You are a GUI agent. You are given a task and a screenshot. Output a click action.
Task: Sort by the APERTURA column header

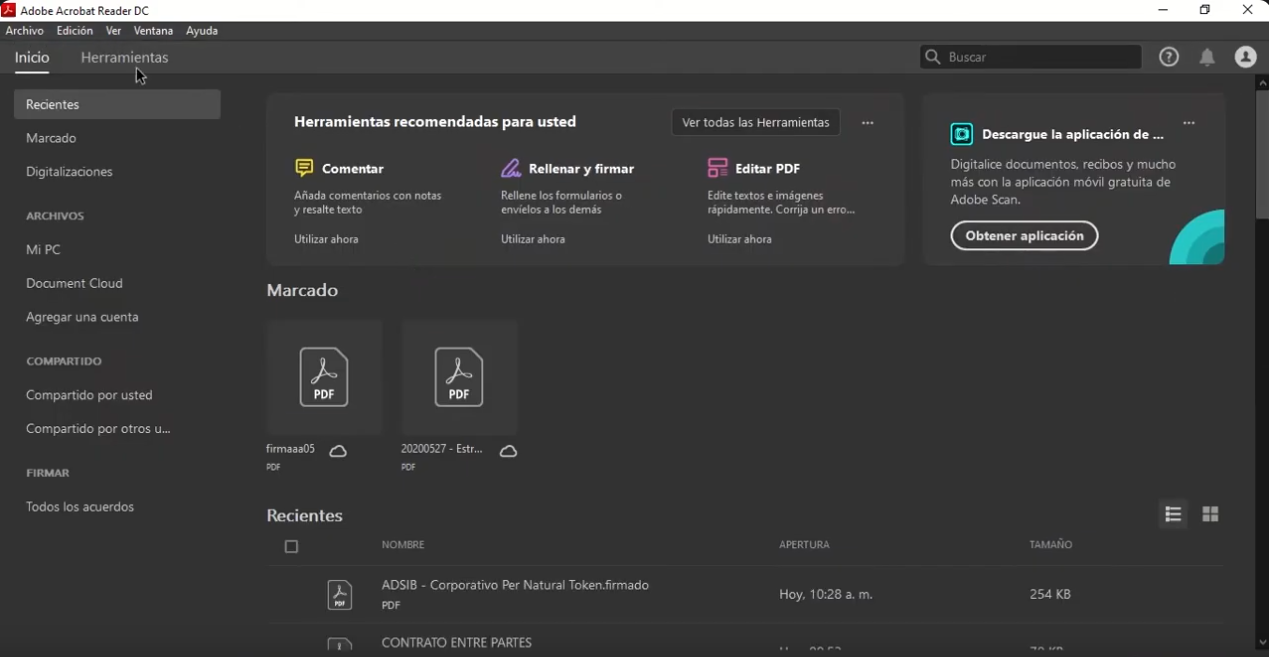tap(805, 545)
